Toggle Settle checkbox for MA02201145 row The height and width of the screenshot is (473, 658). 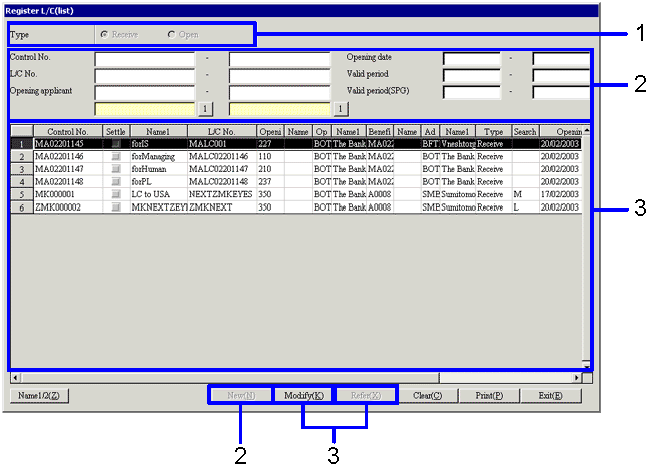point(115,144)
